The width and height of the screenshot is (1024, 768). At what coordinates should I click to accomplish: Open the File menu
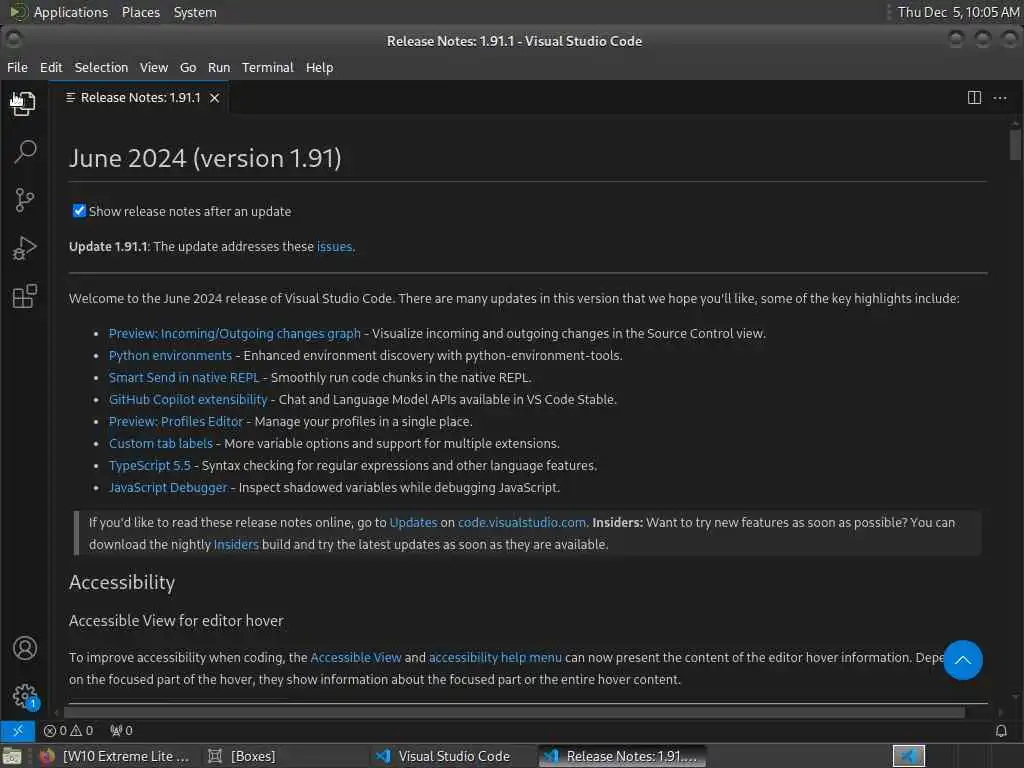click(17, 67)
